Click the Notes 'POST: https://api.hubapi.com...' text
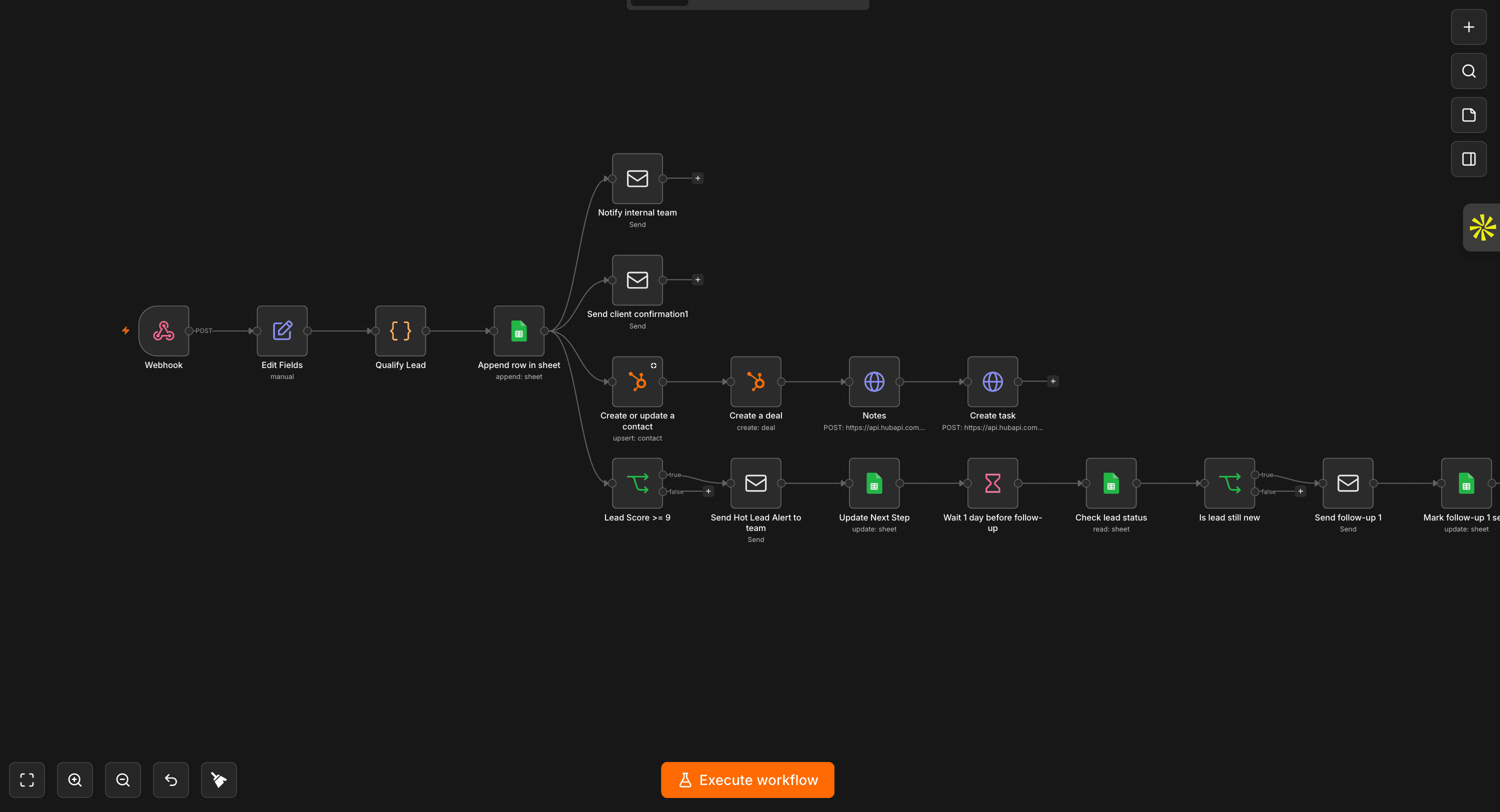1500x812 pixels. coord(874,427)
